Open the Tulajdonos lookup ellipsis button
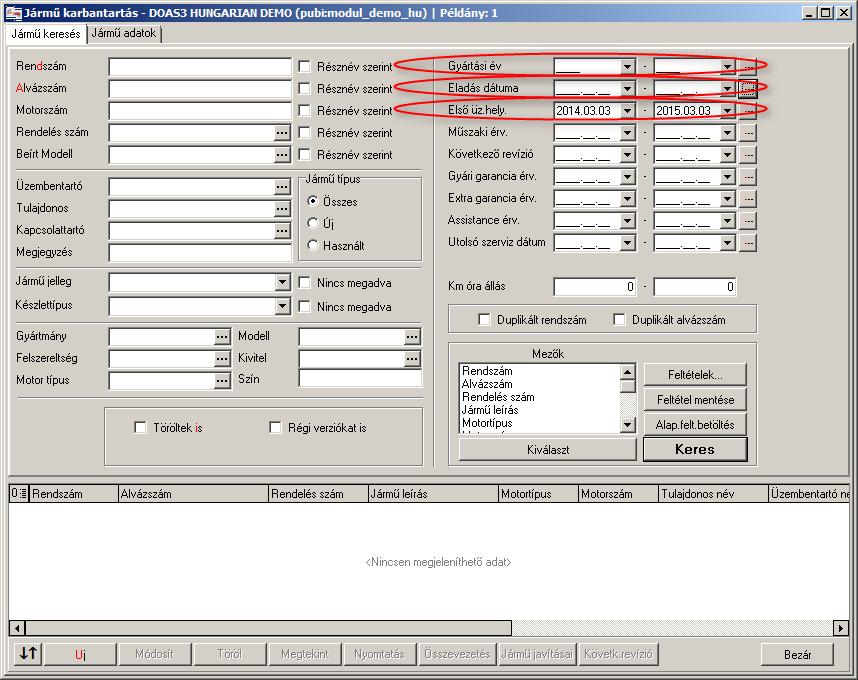This screenshot has height=680, width=858. (282, 208)
